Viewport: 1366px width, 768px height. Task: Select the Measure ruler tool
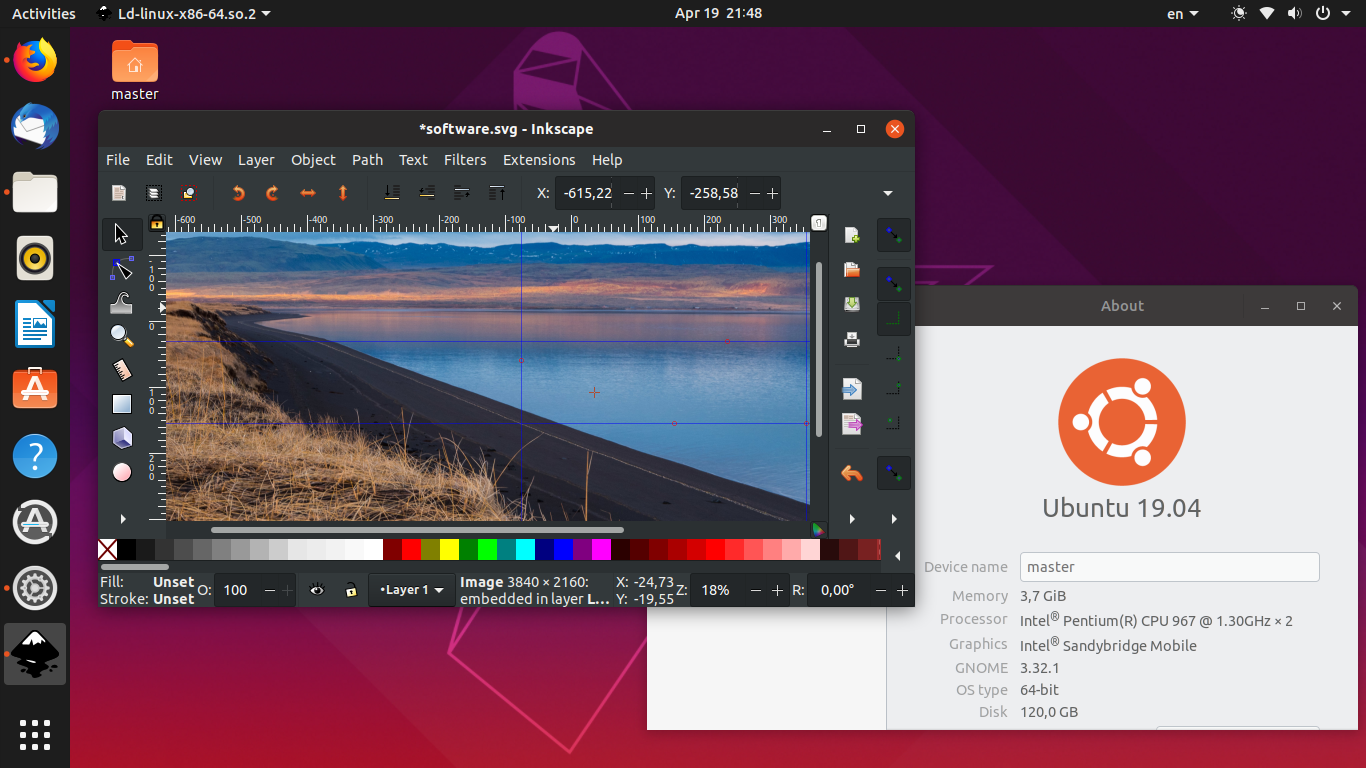(x=122, y=370)
